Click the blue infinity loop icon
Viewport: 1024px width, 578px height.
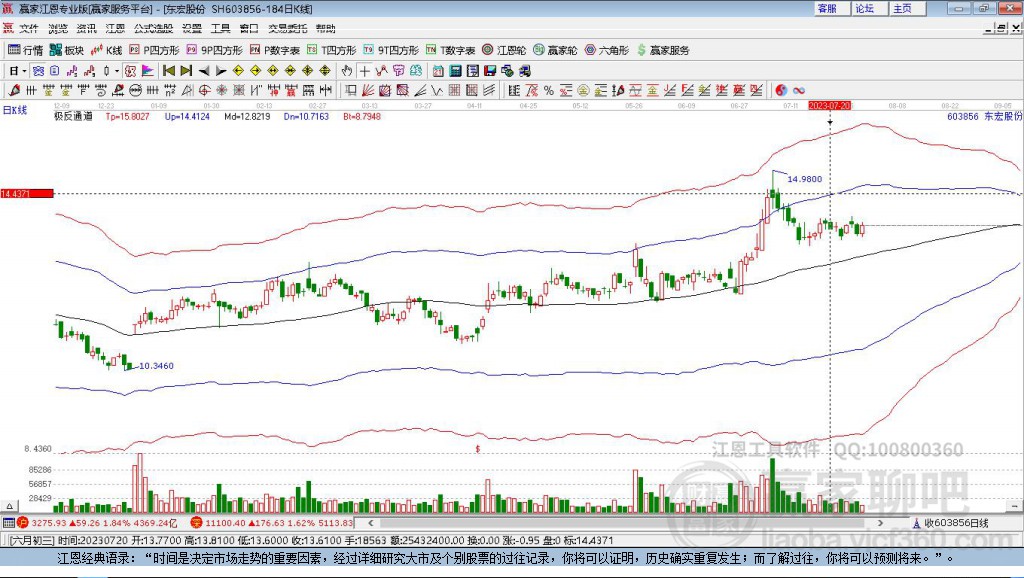[x=799, y=90]
